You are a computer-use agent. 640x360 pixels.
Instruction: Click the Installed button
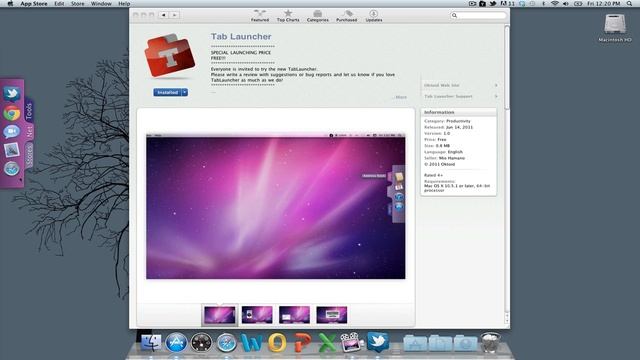[x=167, y=93]
